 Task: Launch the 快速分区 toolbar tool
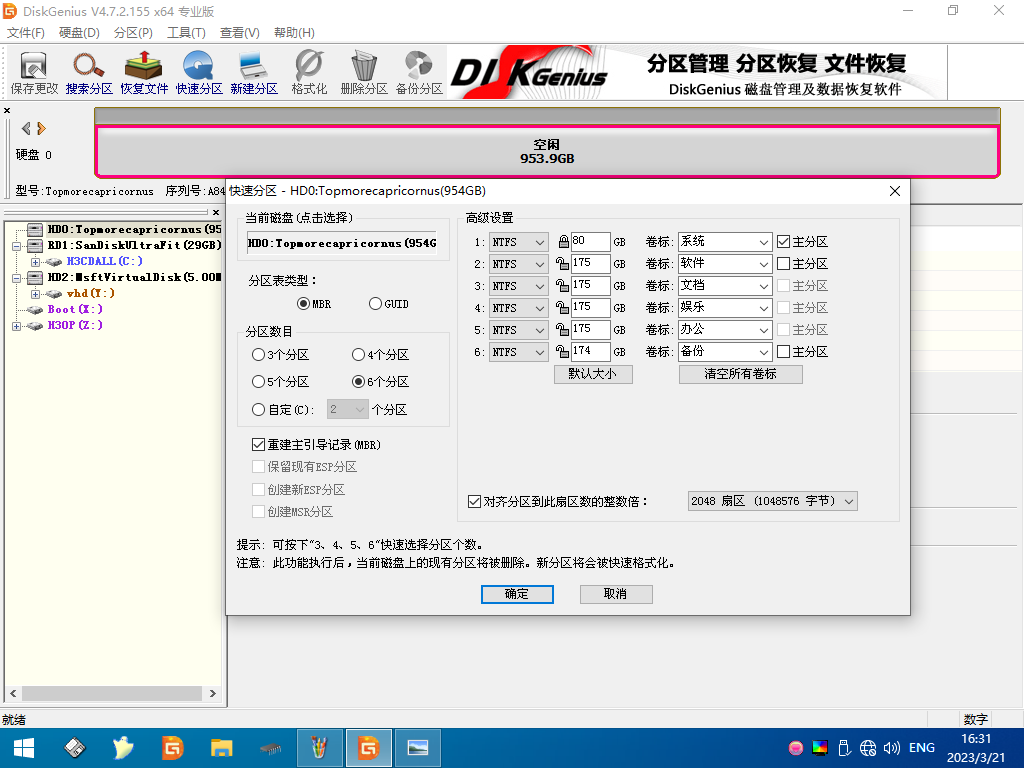[x=199, y=73]
